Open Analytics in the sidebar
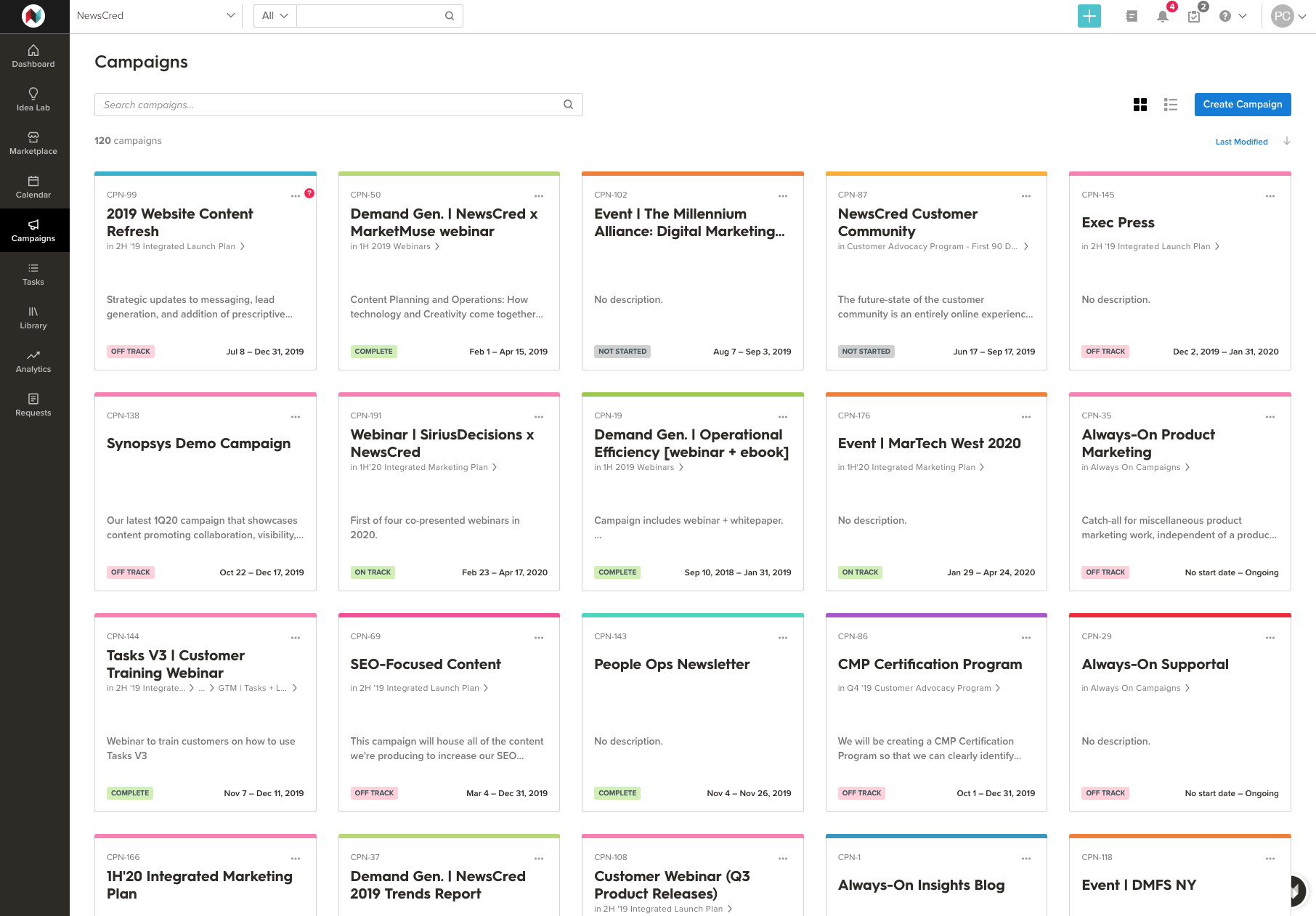 pos(33,360)
